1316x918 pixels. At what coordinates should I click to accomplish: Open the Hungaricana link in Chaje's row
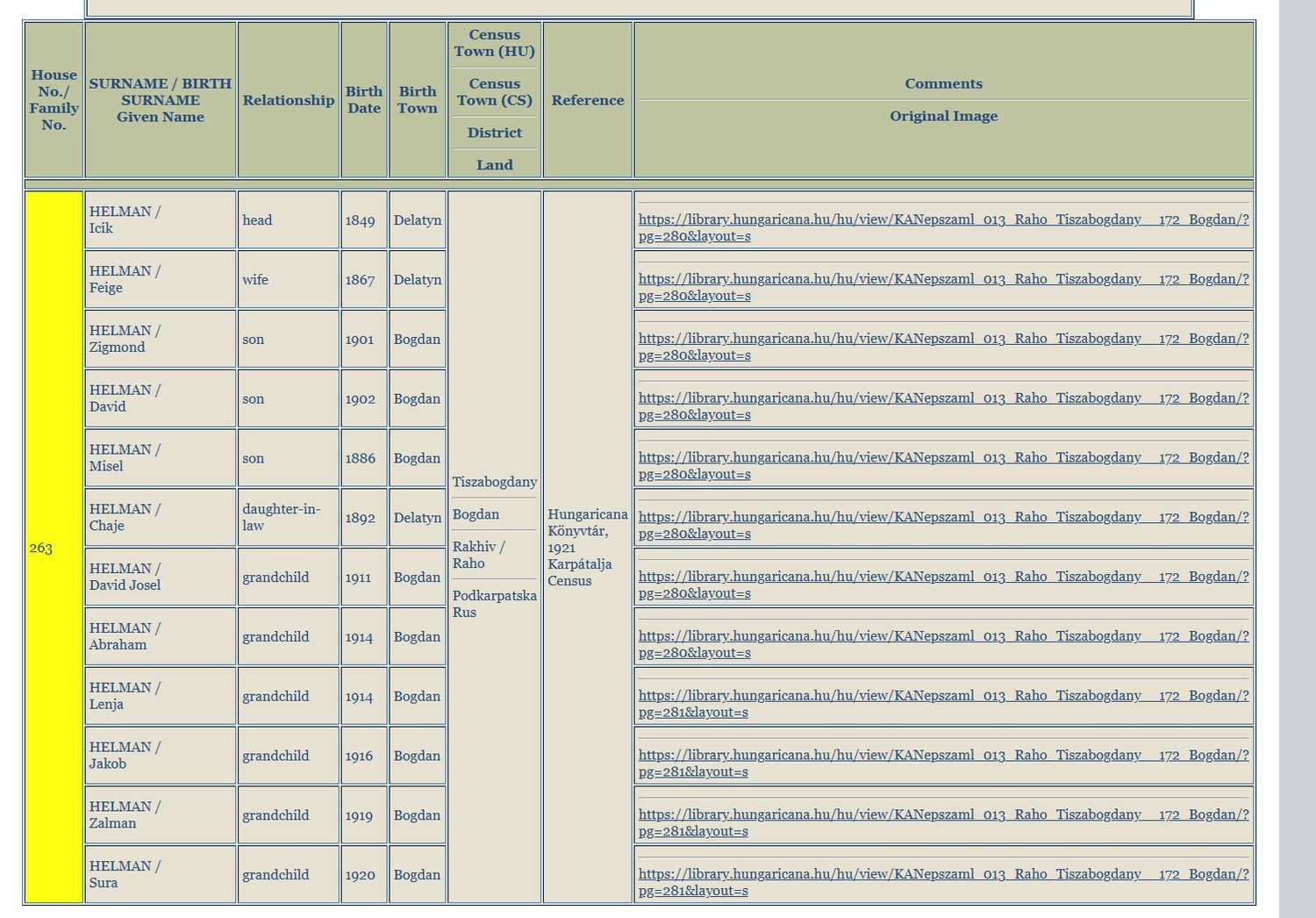pos(943,526)
